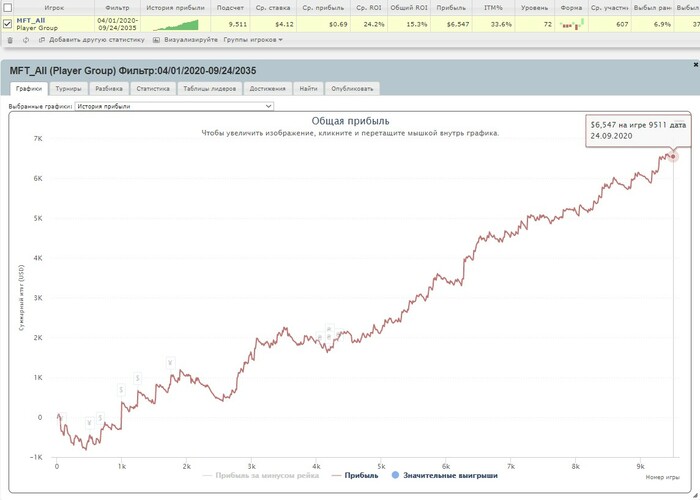Open the Найти tab

308,88
